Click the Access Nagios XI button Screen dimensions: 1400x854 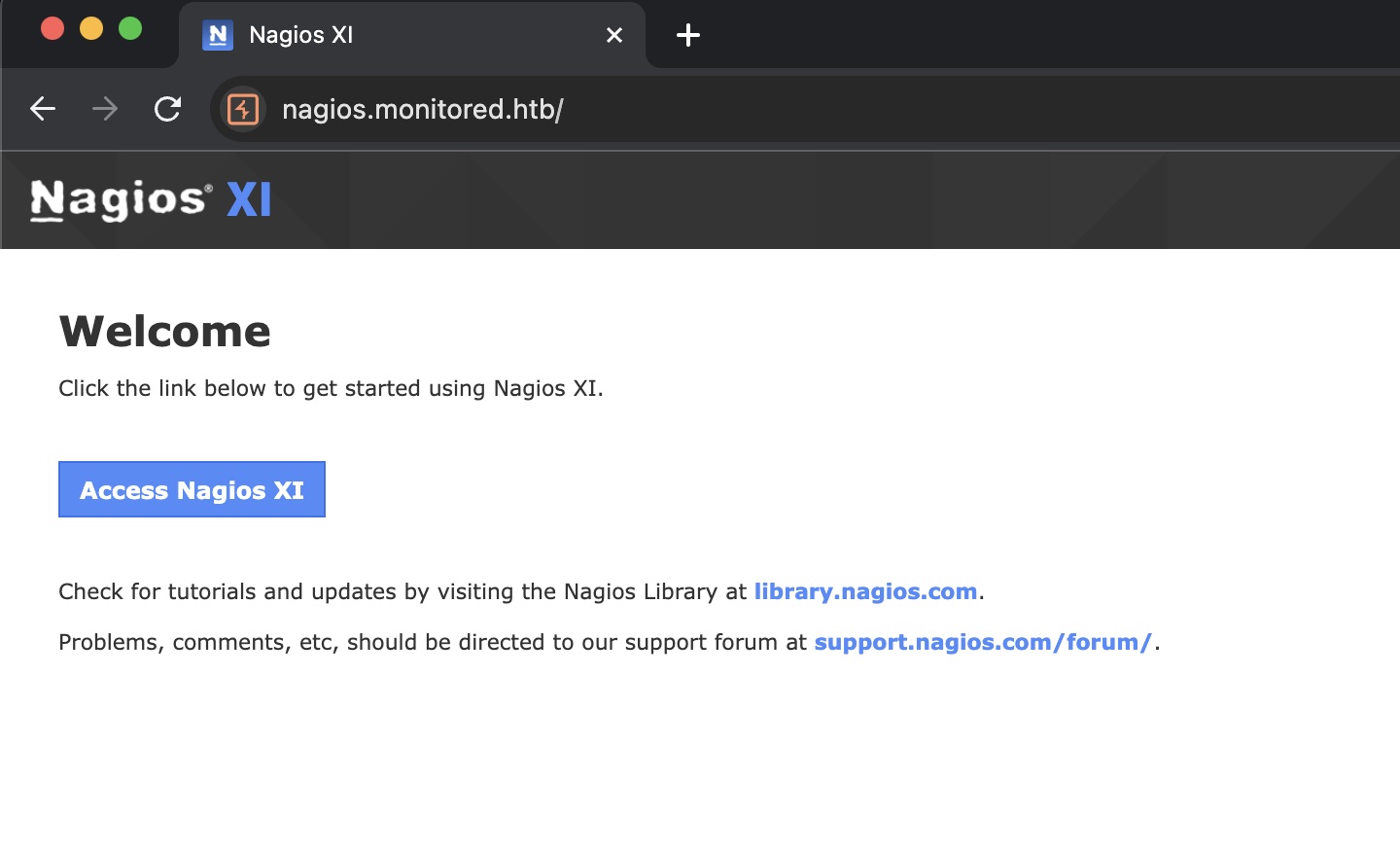click(192, 489)
